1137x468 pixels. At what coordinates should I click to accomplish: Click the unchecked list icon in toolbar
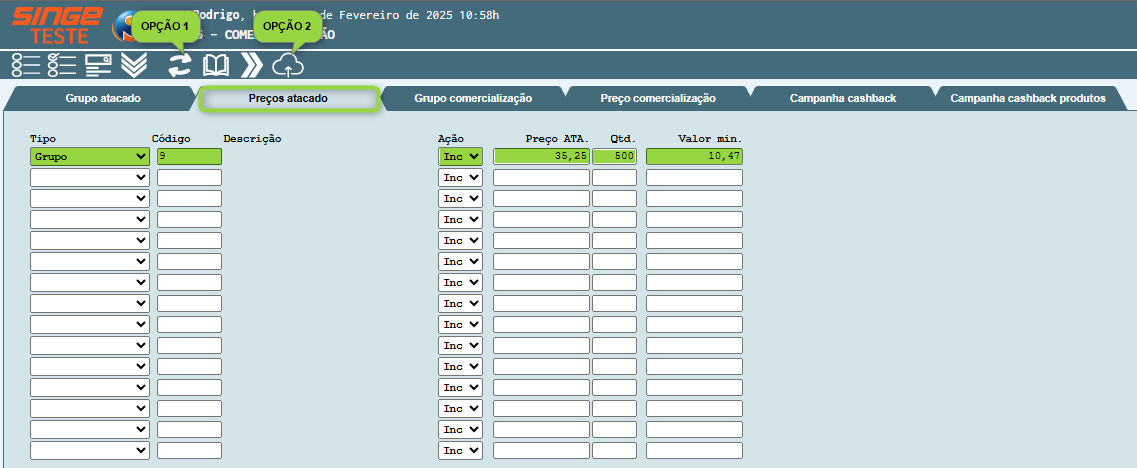(26, 65)
